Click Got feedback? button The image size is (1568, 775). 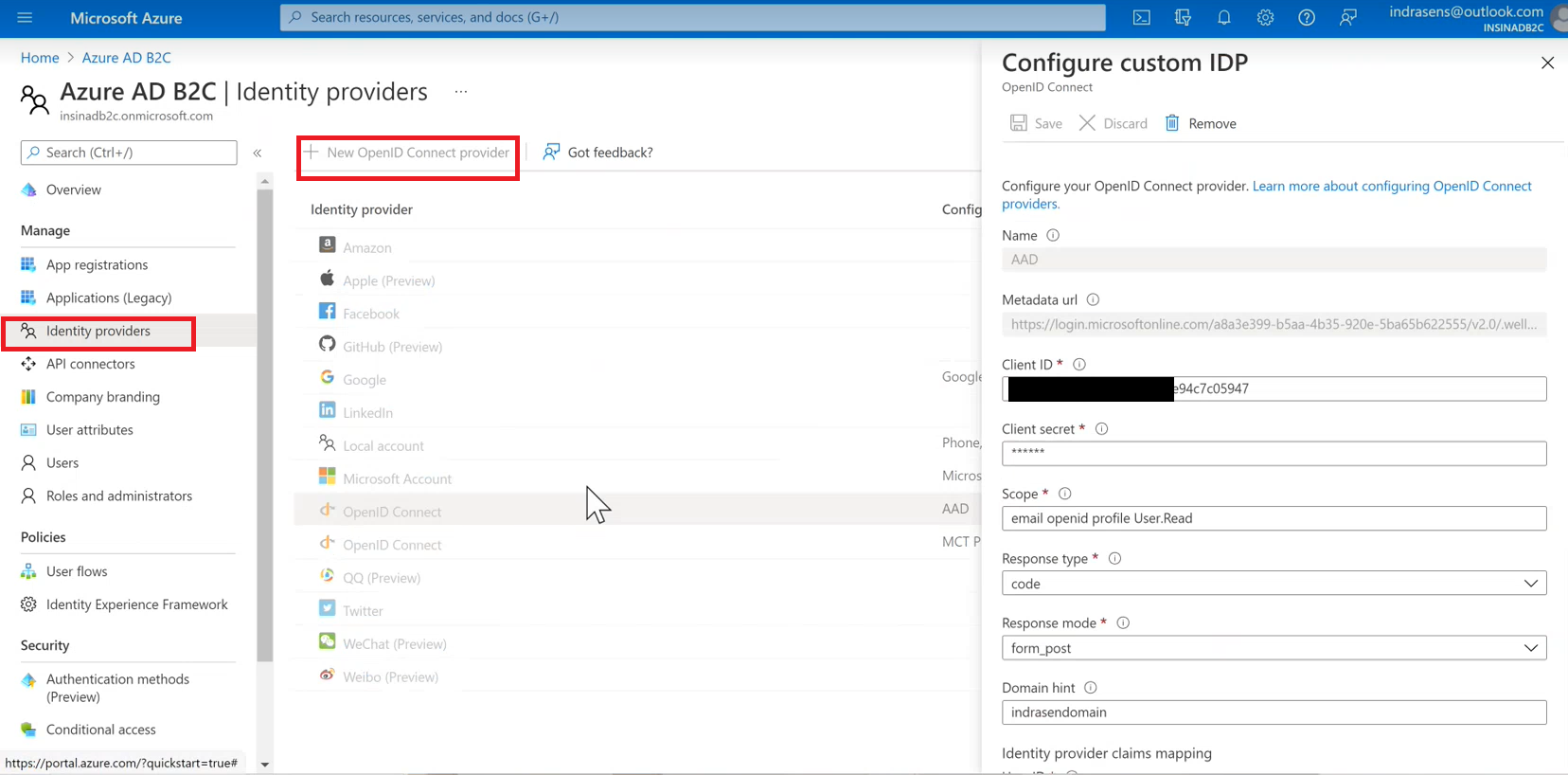pyautogui.click(x=598, y=153)
